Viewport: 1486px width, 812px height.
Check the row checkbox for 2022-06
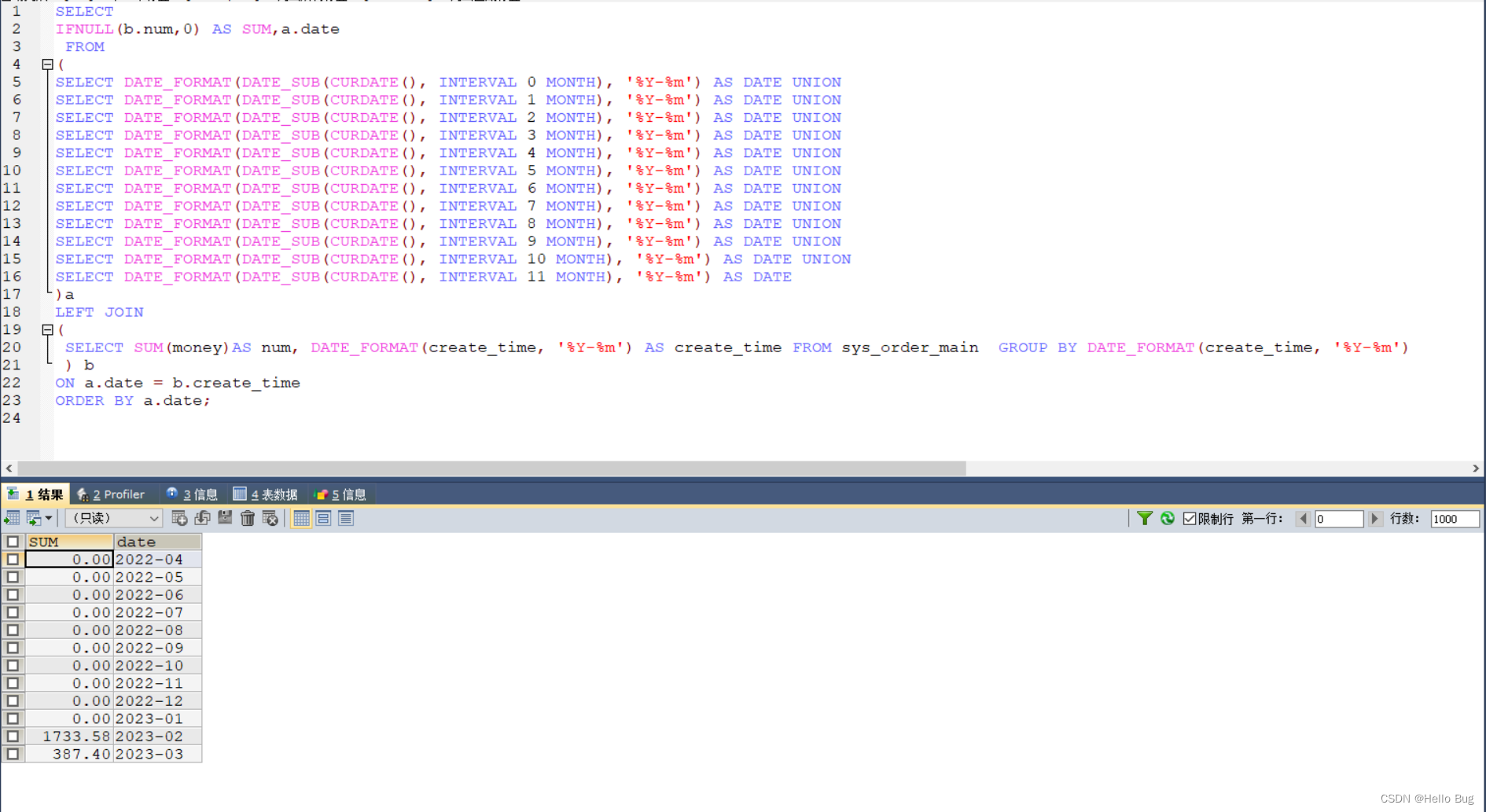pyautogui.click(x=13, y=595)
